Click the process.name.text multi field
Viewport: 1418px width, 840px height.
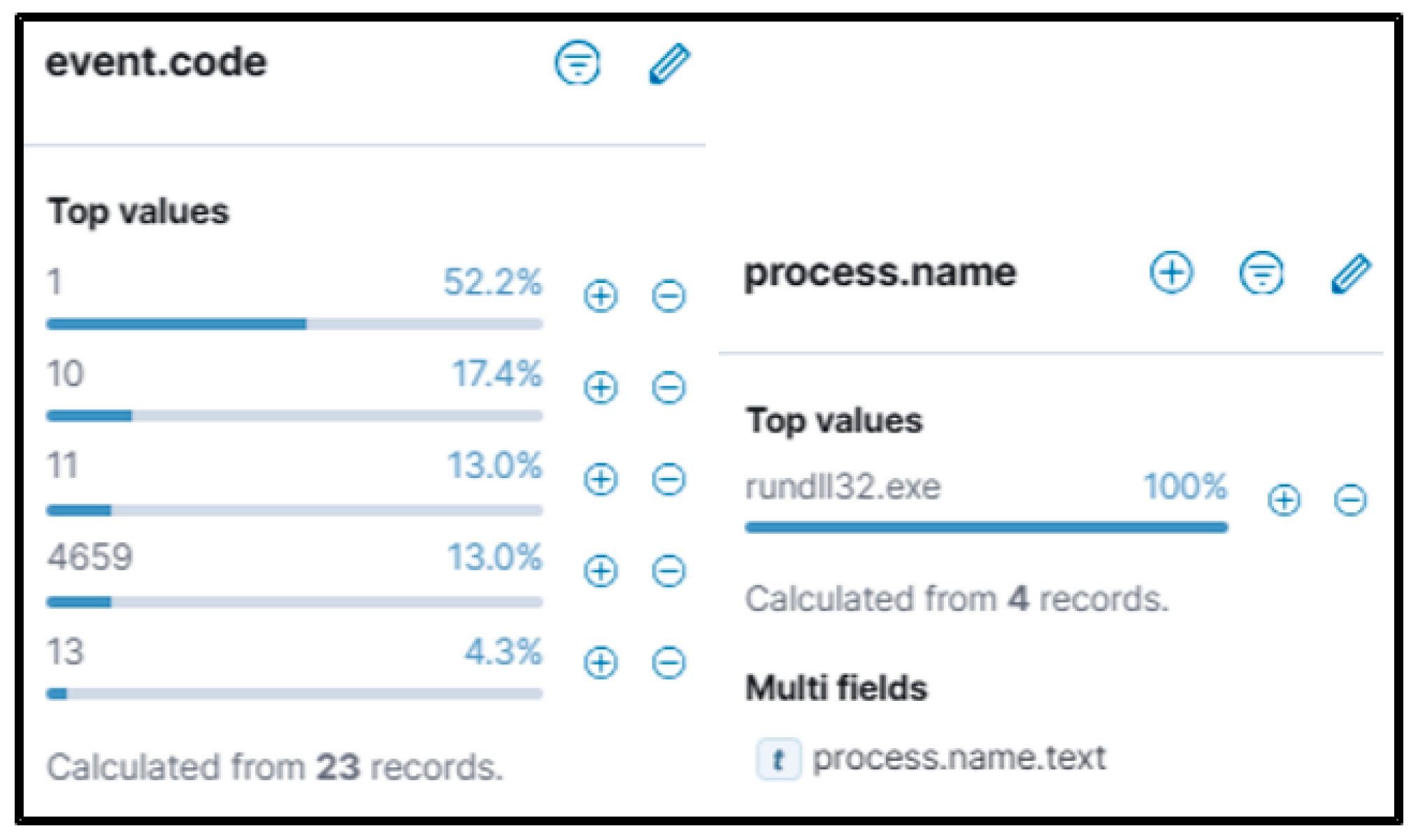(x=958, y=758)
